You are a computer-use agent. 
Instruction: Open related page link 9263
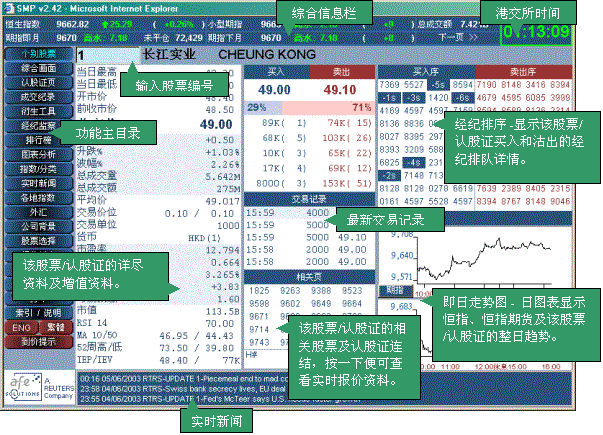pos(290,291)
